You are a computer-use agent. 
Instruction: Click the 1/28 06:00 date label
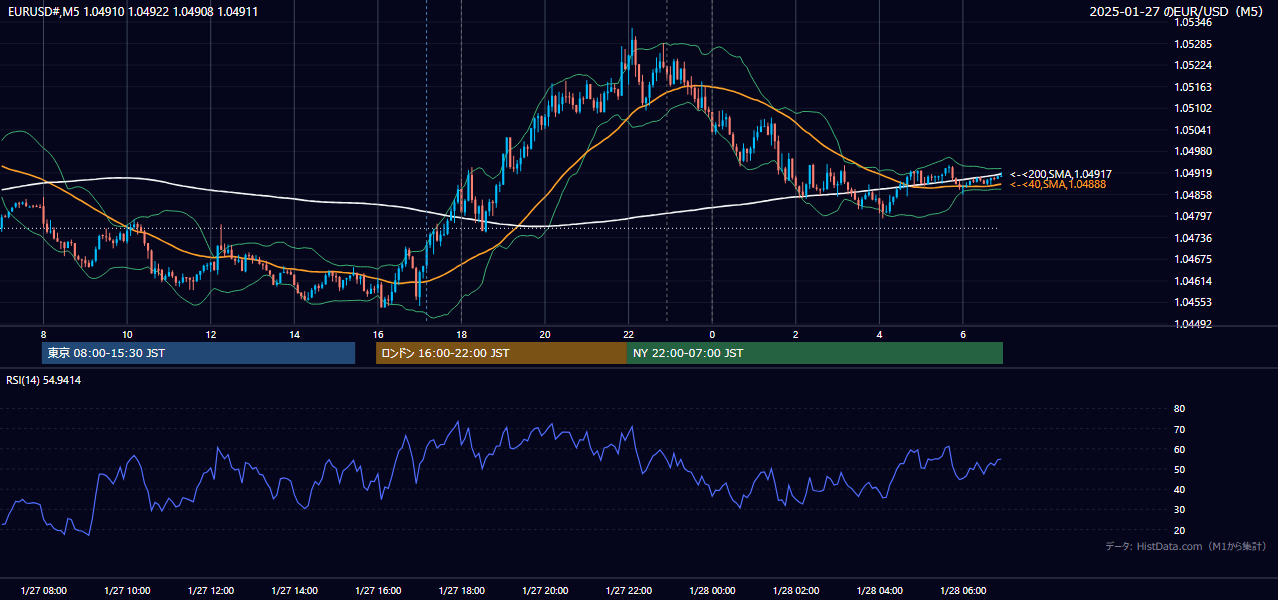pos(963,591)
